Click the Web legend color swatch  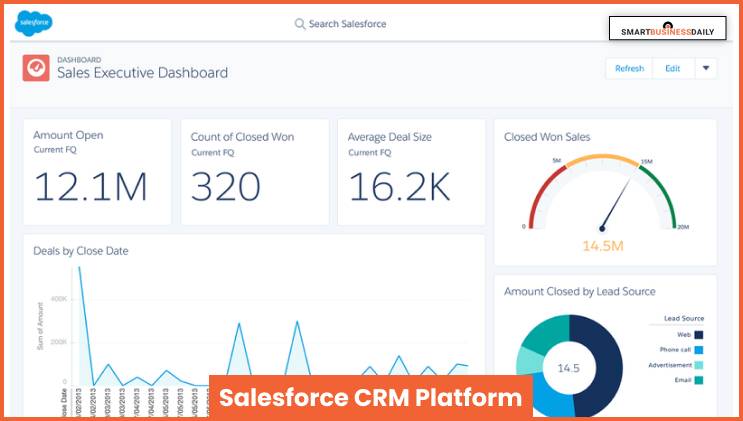698,335
